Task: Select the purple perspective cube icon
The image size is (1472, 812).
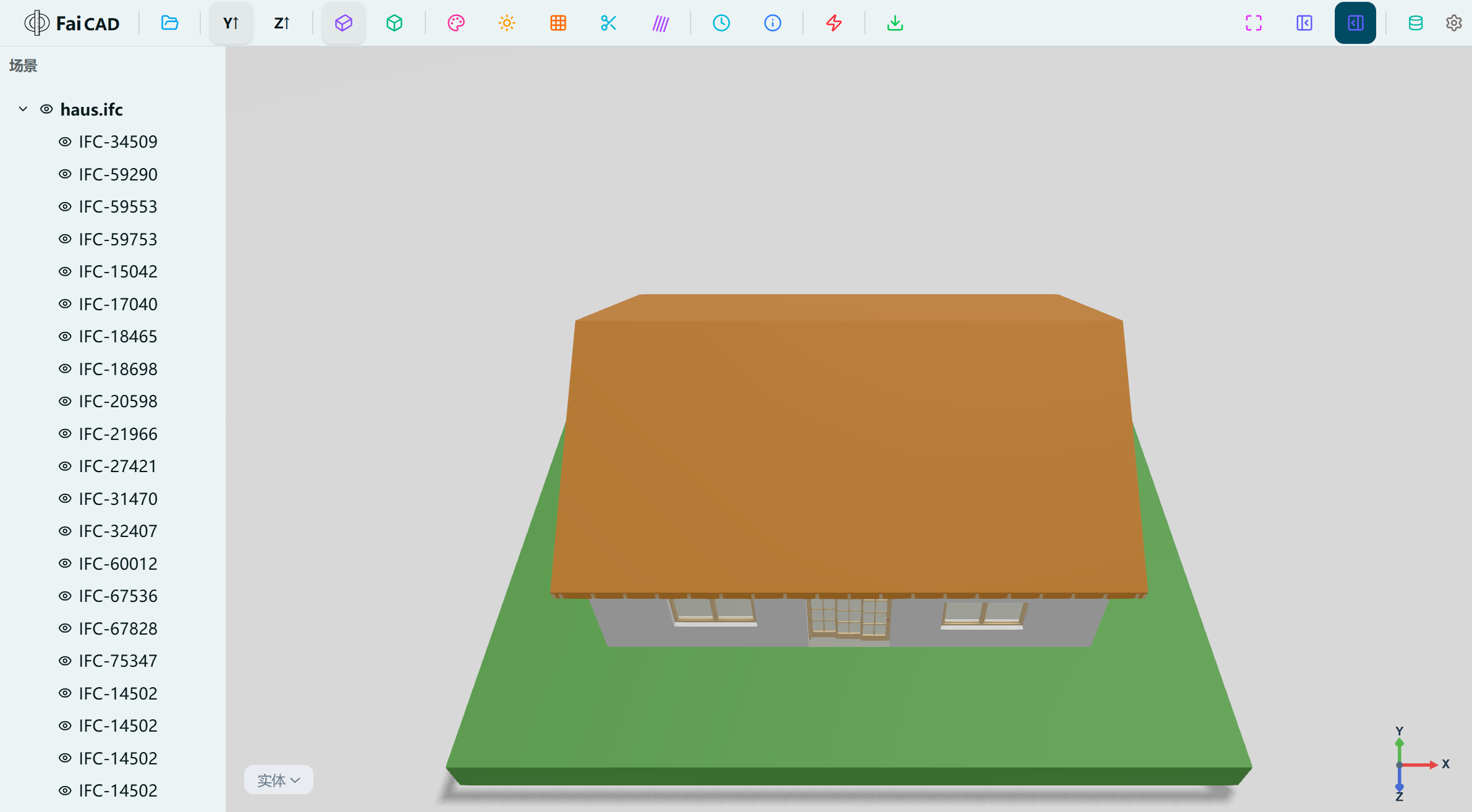Action: [x=344, y=23]
